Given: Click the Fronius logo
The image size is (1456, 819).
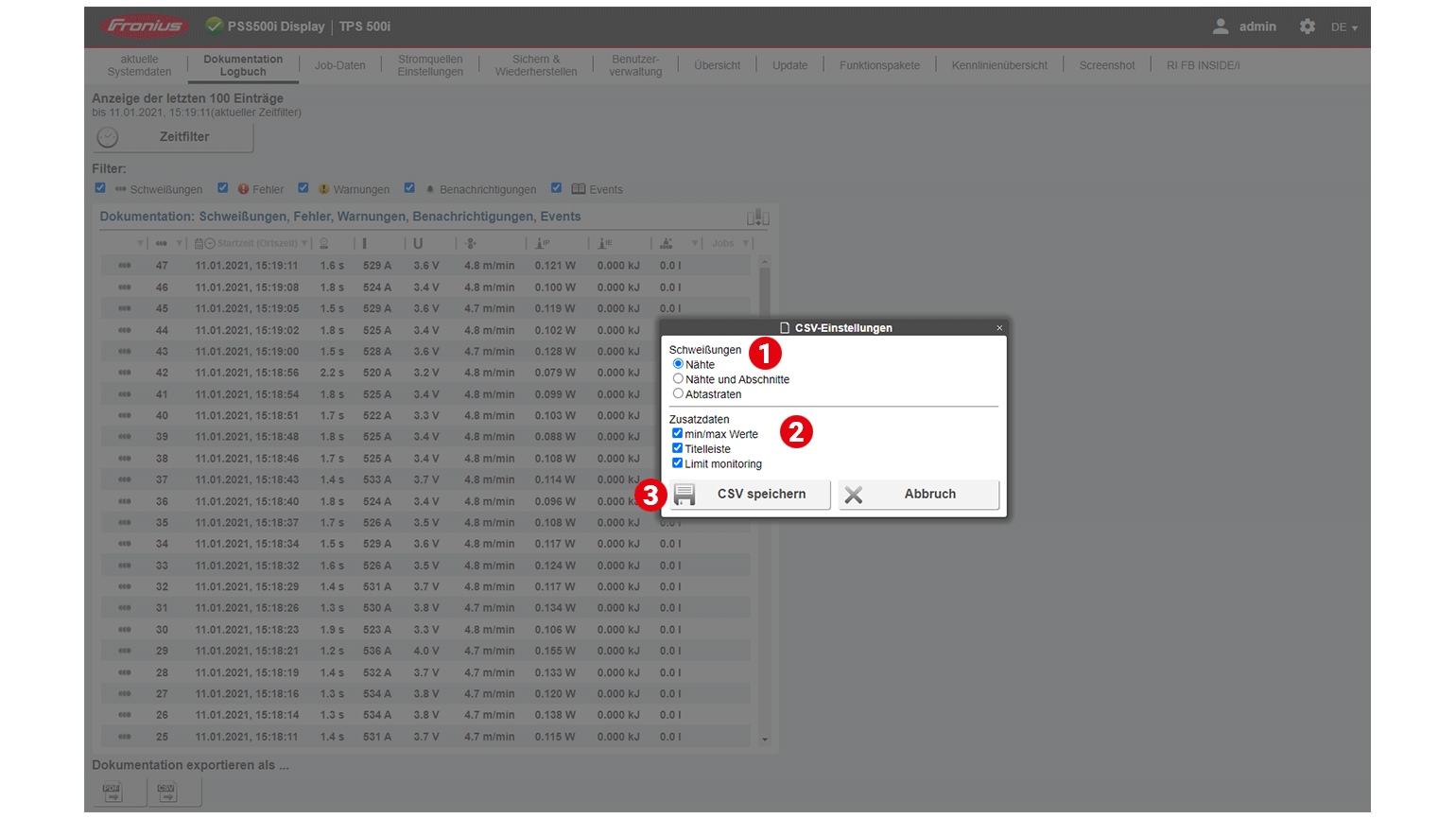Looking at the screenshot, I should click(x=144, y=26).
